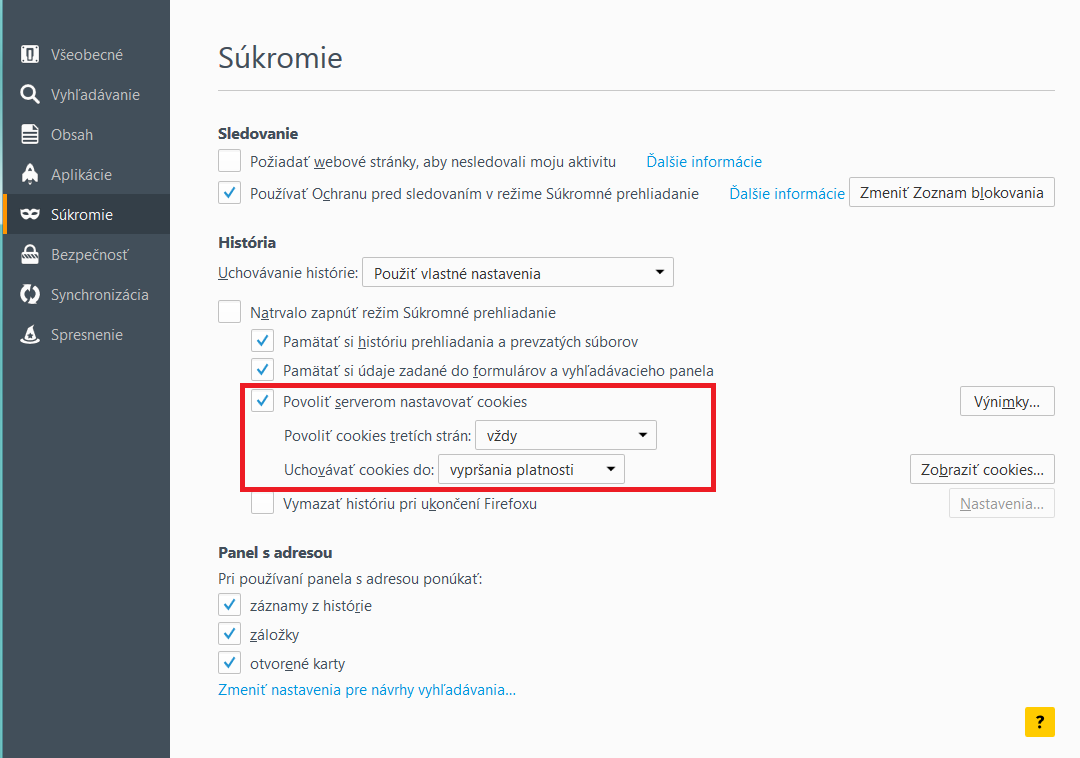The height and width of the screenshot is (758, 1080).
Task: Expand the Uchovávanie histórie dropdown
Action: pyautogui.click(x=518, y=273)
